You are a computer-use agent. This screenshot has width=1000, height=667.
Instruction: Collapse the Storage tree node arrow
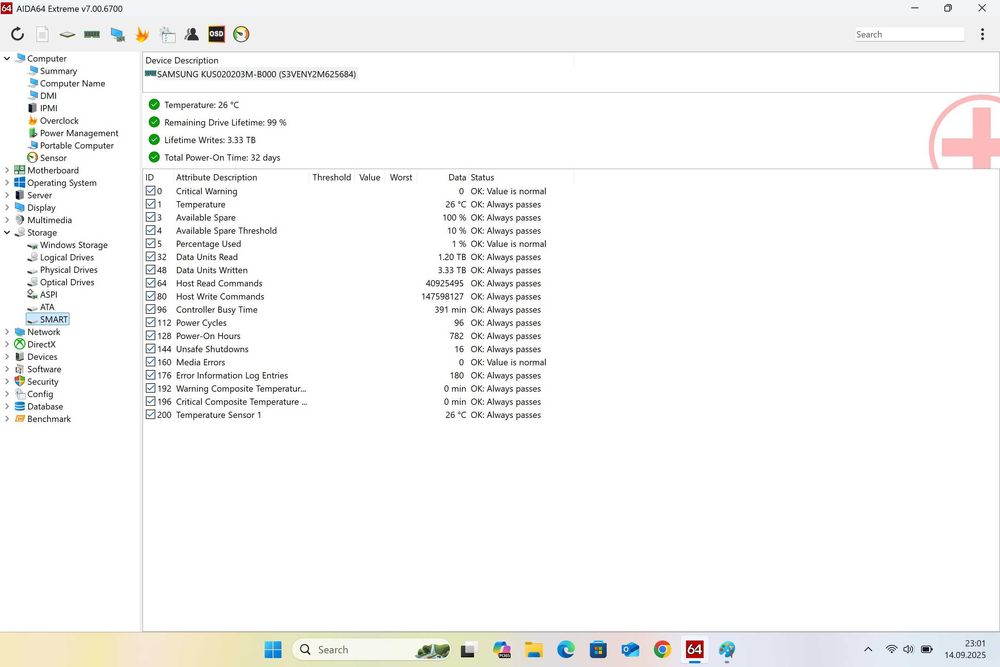pyautogui.click(x=7, y=233)
